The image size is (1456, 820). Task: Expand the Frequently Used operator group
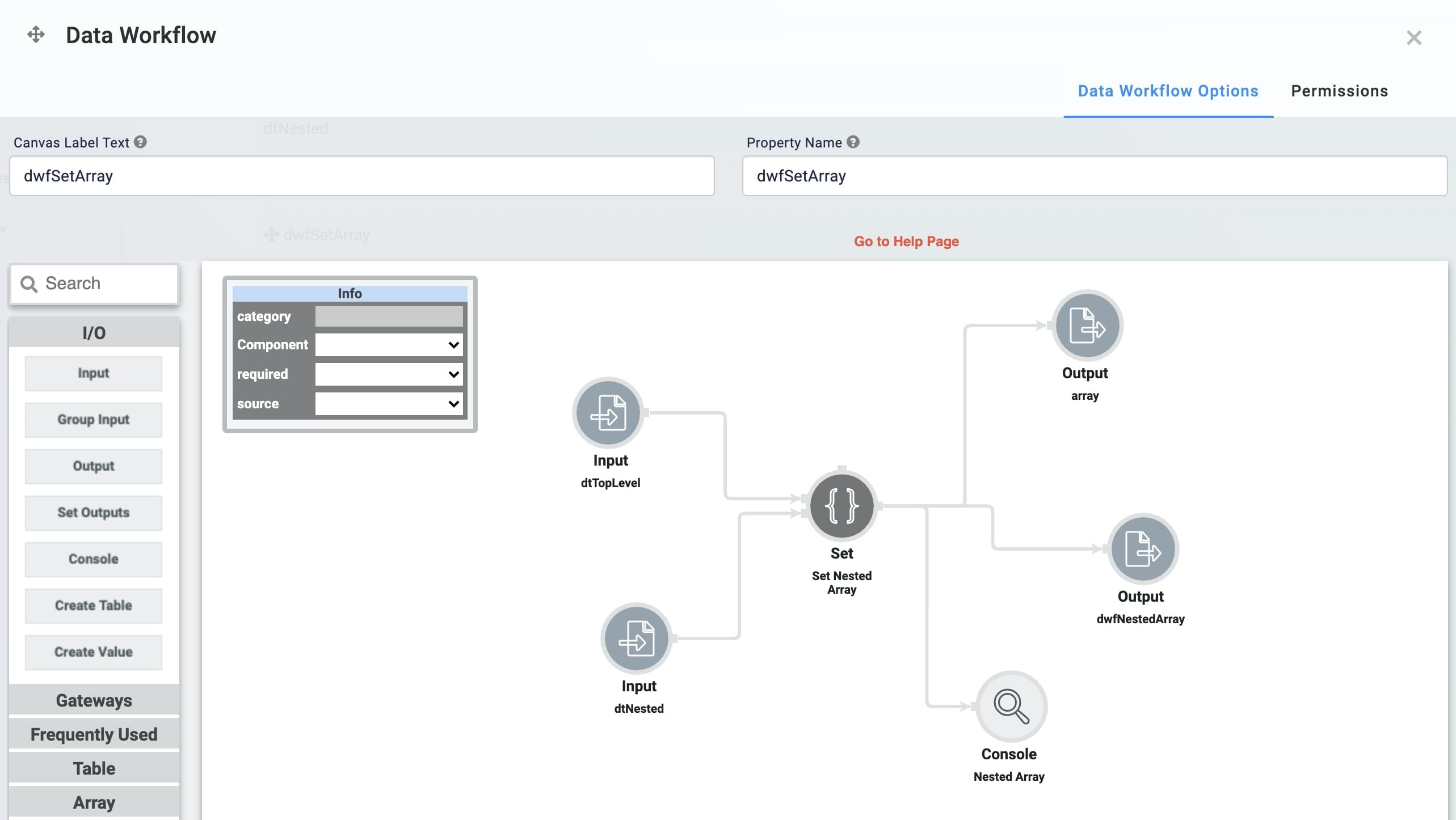click(x=94, y=734)
